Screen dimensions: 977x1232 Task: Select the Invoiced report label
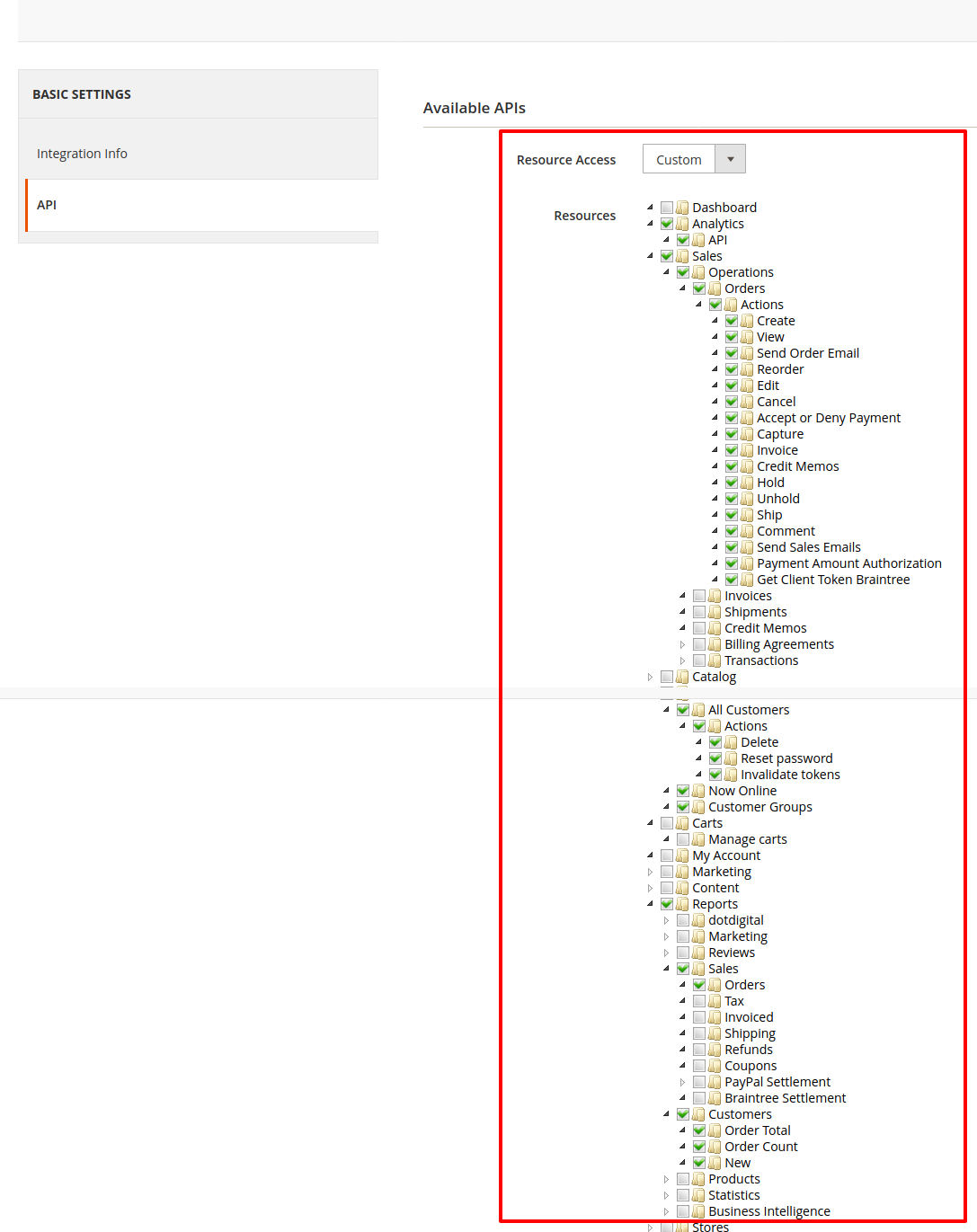point(749,1017)
